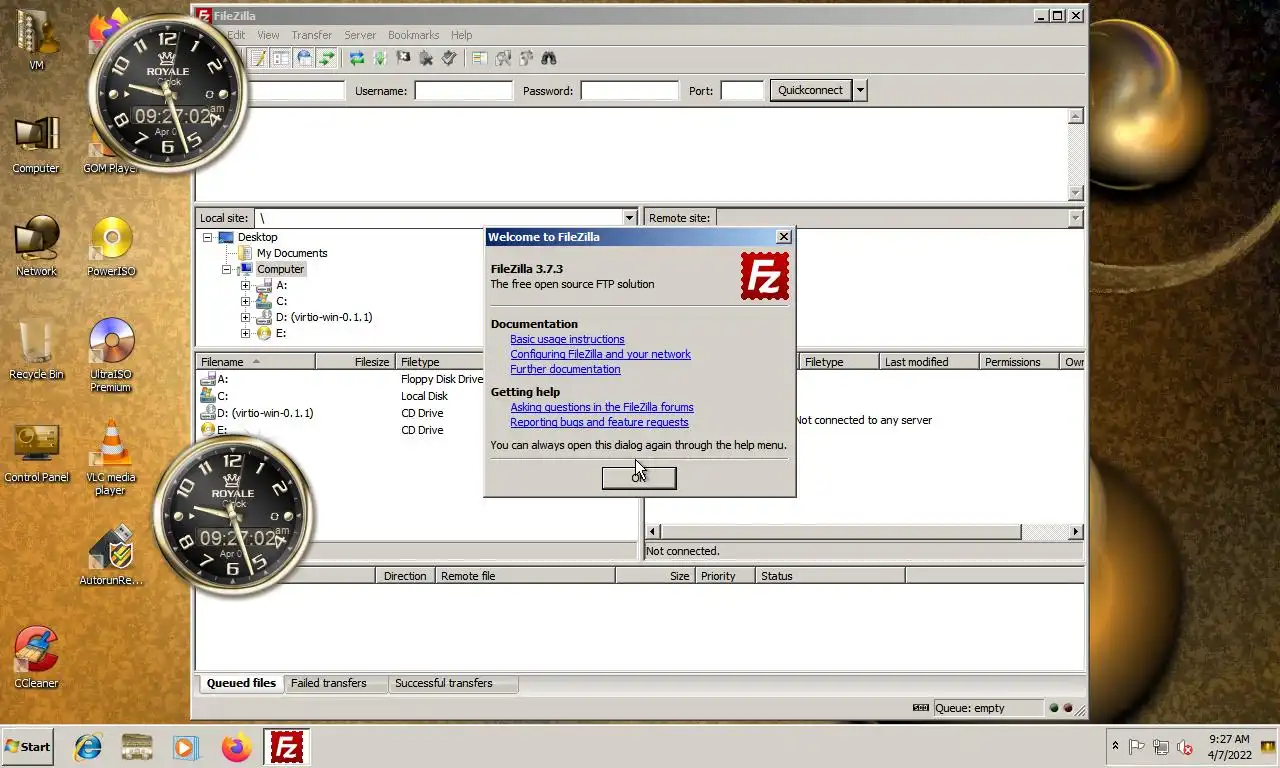Select the PowerISO desktop icon

coord(111,247)
